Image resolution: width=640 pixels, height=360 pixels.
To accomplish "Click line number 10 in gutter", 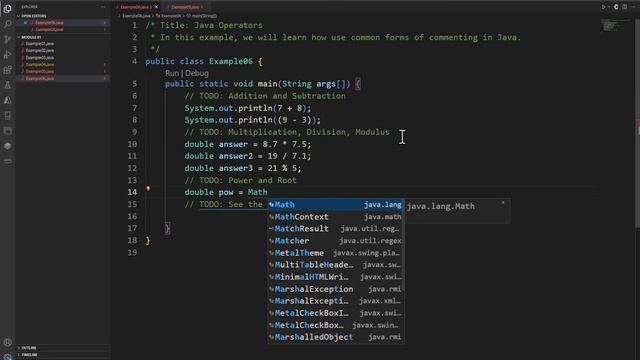I will [x=132, y=144].
